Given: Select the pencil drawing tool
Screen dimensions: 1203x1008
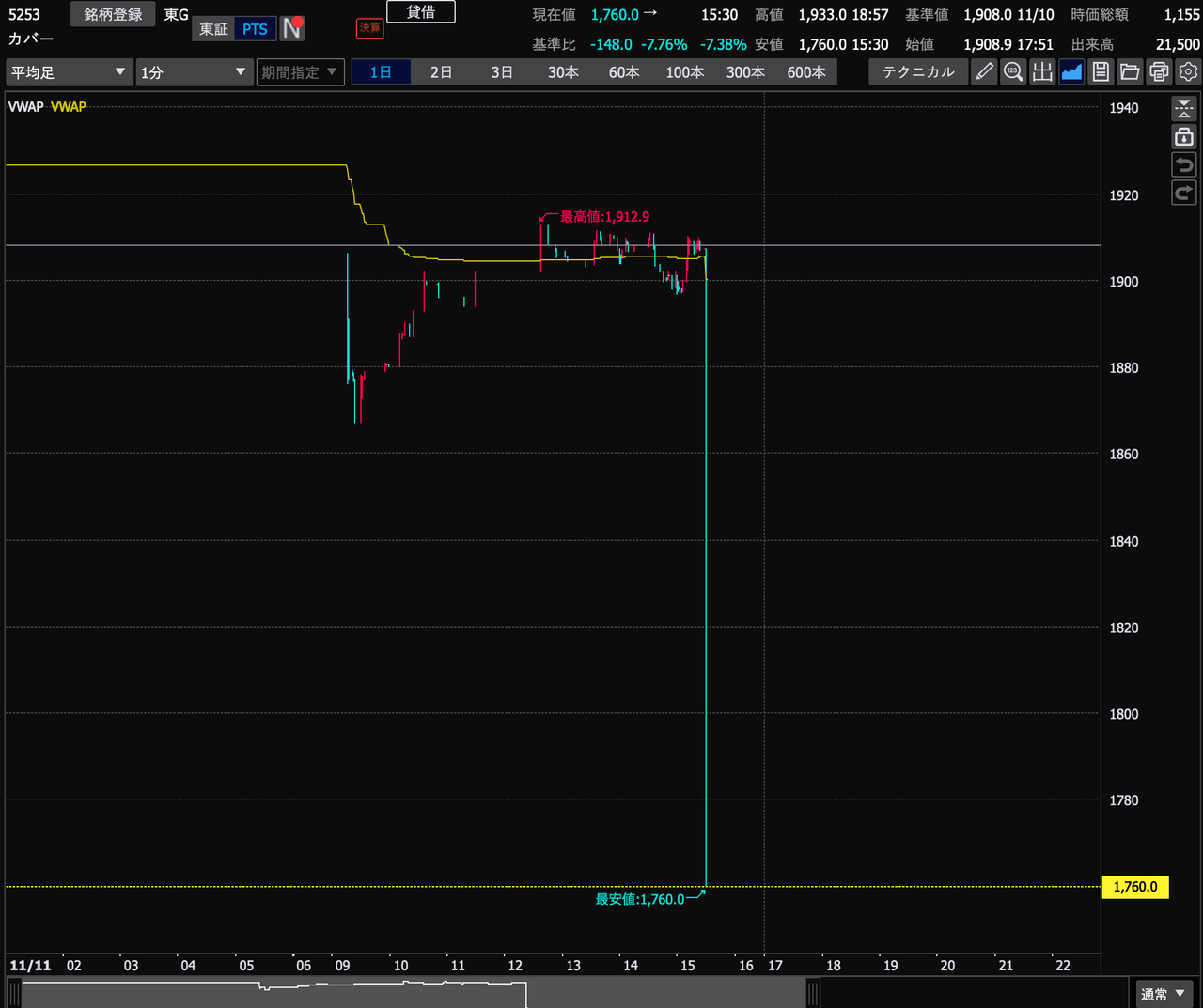Looking at the screenshot, I should click(984, 72).
